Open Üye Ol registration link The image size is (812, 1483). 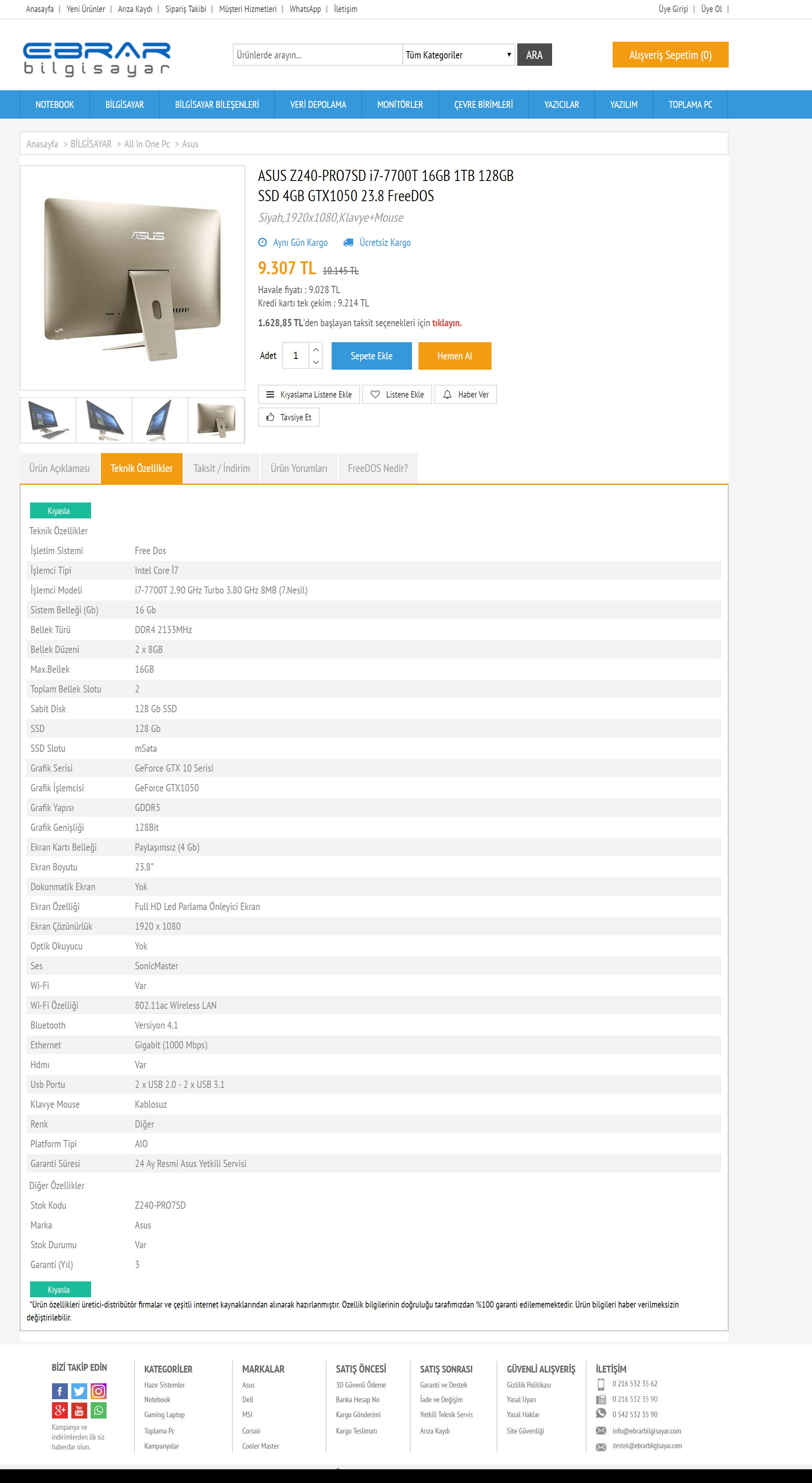(711, 9)
